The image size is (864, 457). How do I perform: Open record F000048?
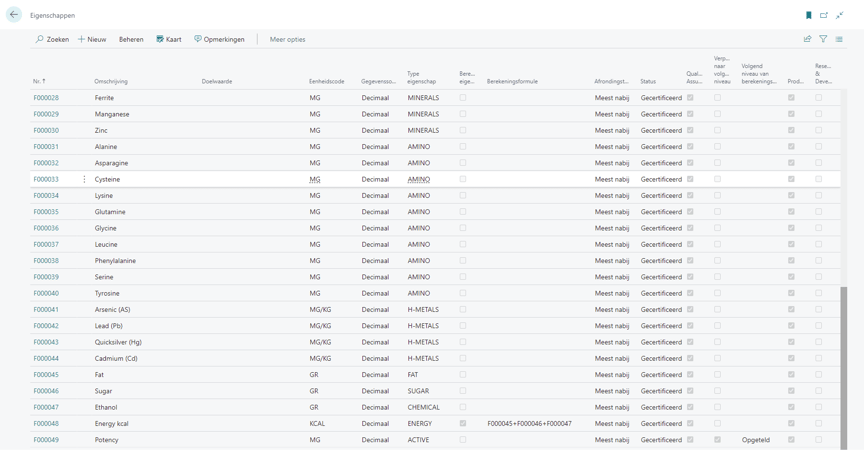point(46,423)
